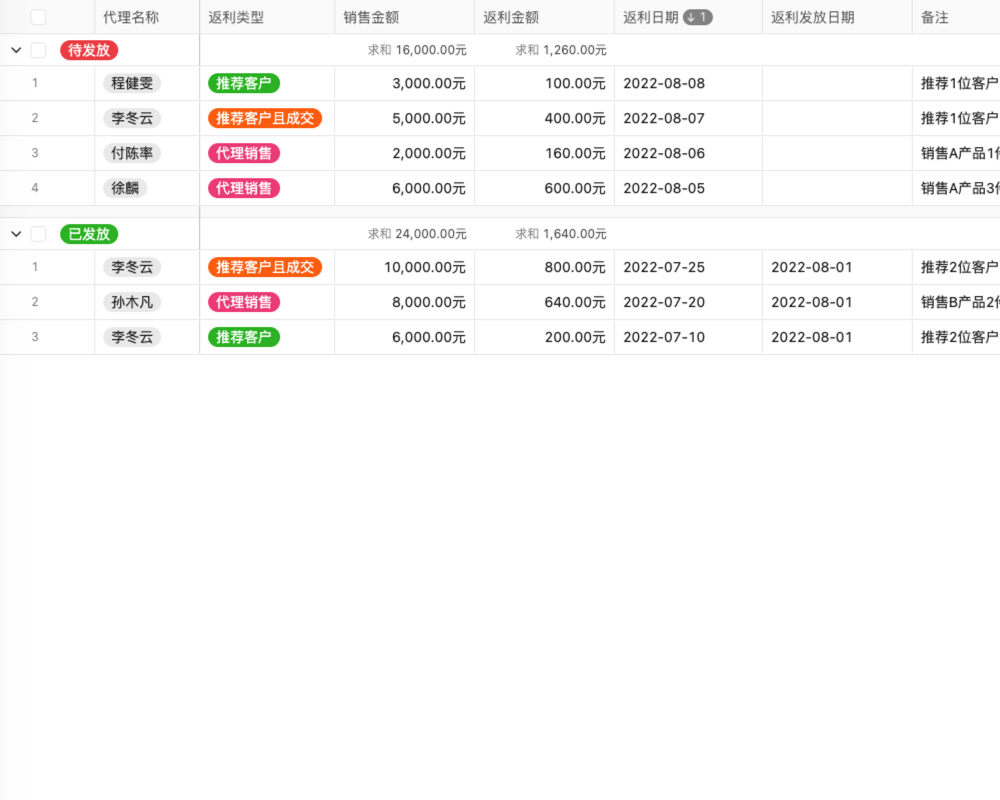1000x800 pixels.
Task: Check the 已发放 group checkbox
Action: pos(38,233)
